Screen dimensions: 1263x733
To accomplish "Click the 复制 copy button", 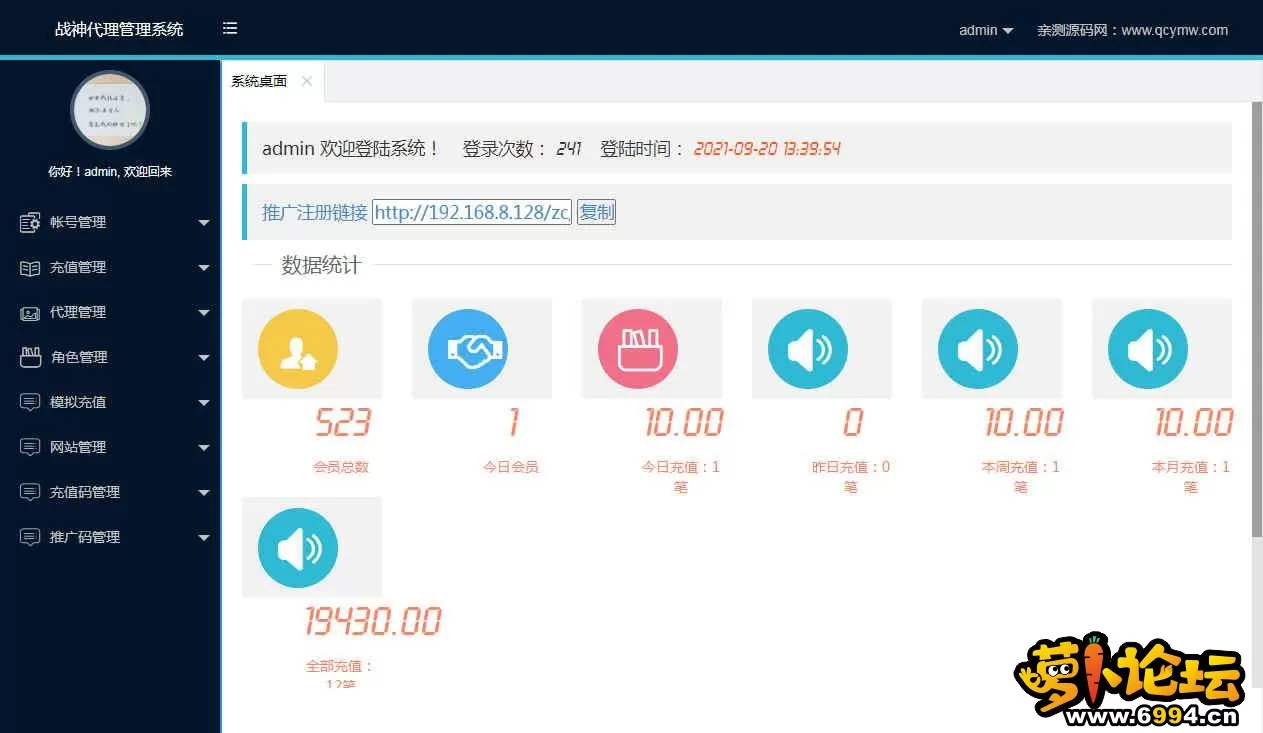I will coord(596,212).
